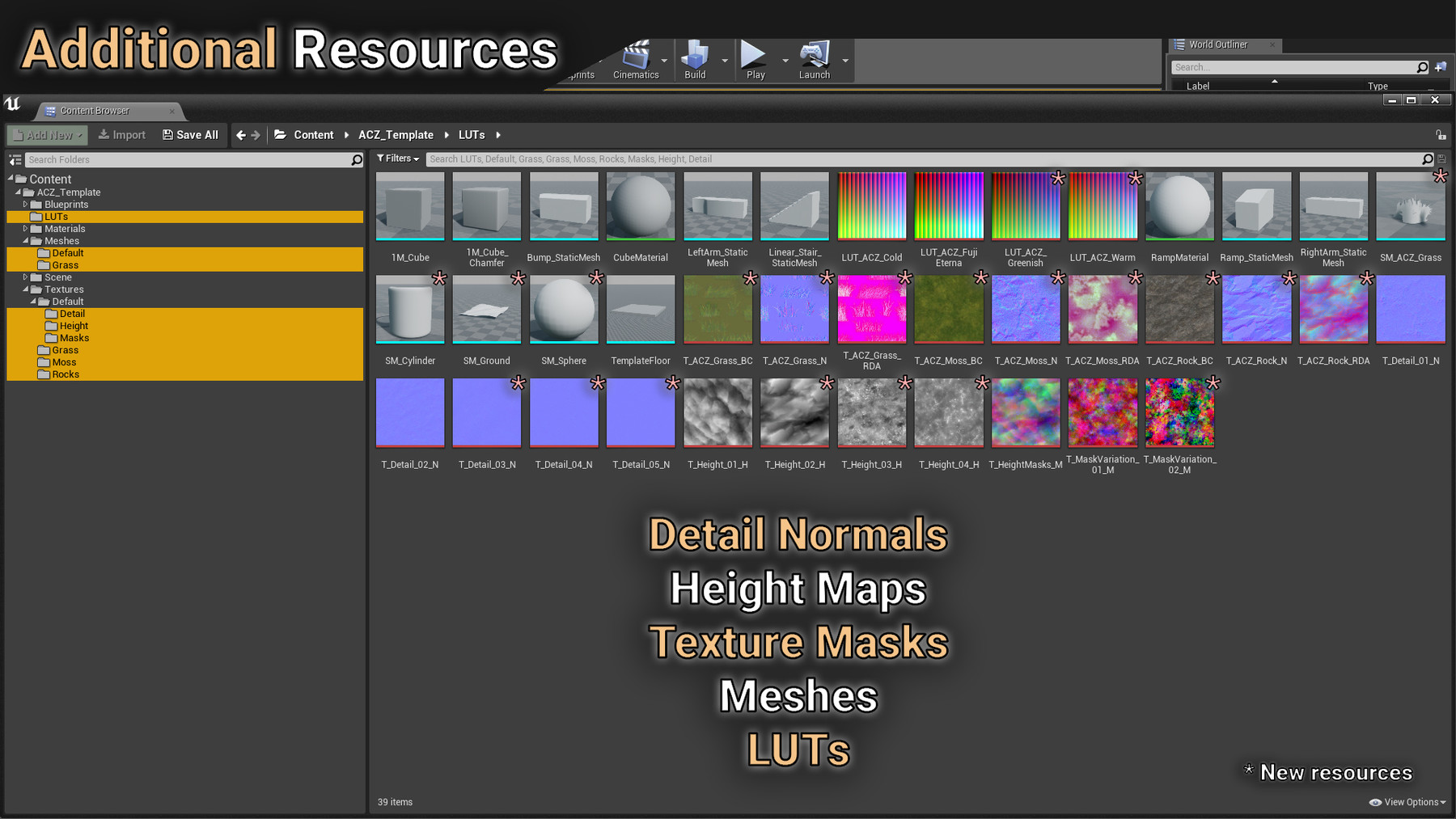Click the save search icon beside the filter bar
1456x819 pixels.
[1442, 159]
